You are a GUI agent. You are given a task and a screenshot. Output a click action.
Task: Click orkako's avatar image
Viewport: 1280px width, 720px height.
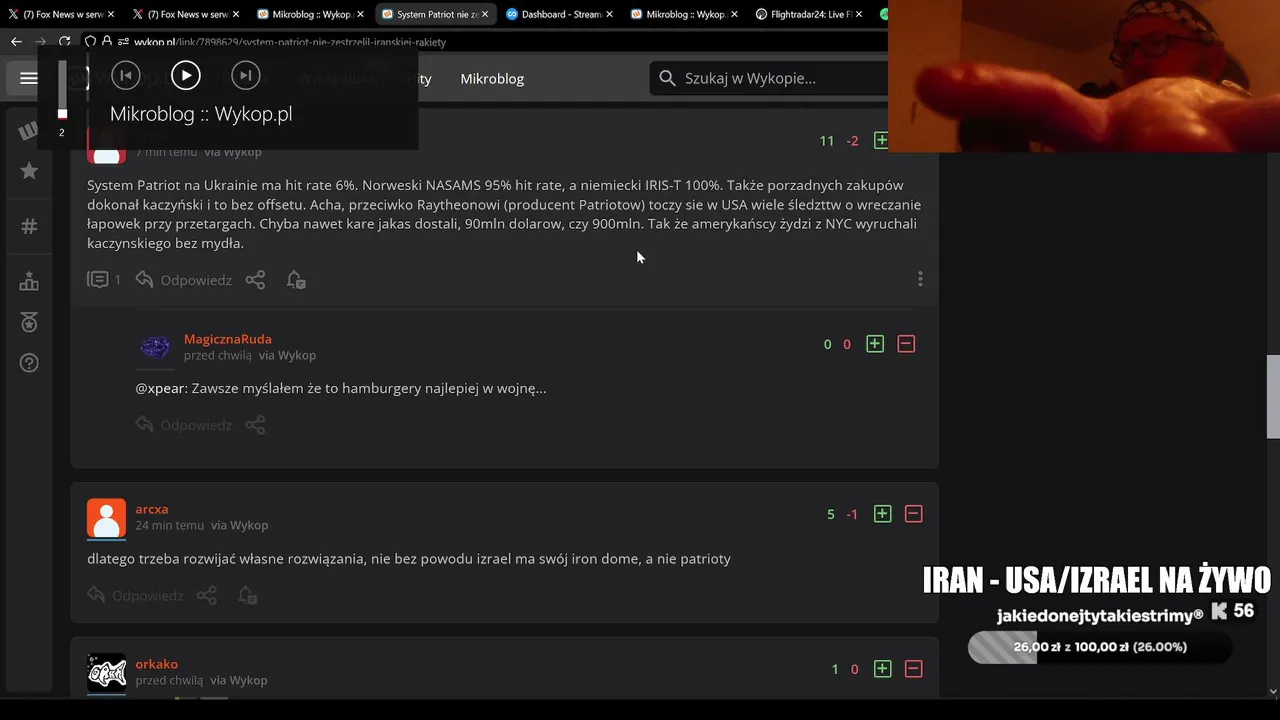107,673
